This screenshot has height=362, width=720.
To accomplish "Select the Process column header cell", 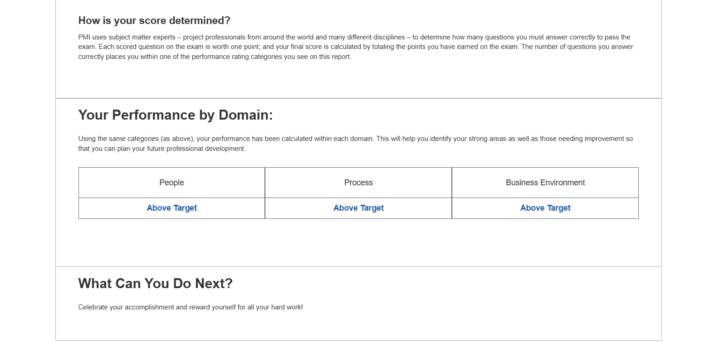I will tap(358, 182).
